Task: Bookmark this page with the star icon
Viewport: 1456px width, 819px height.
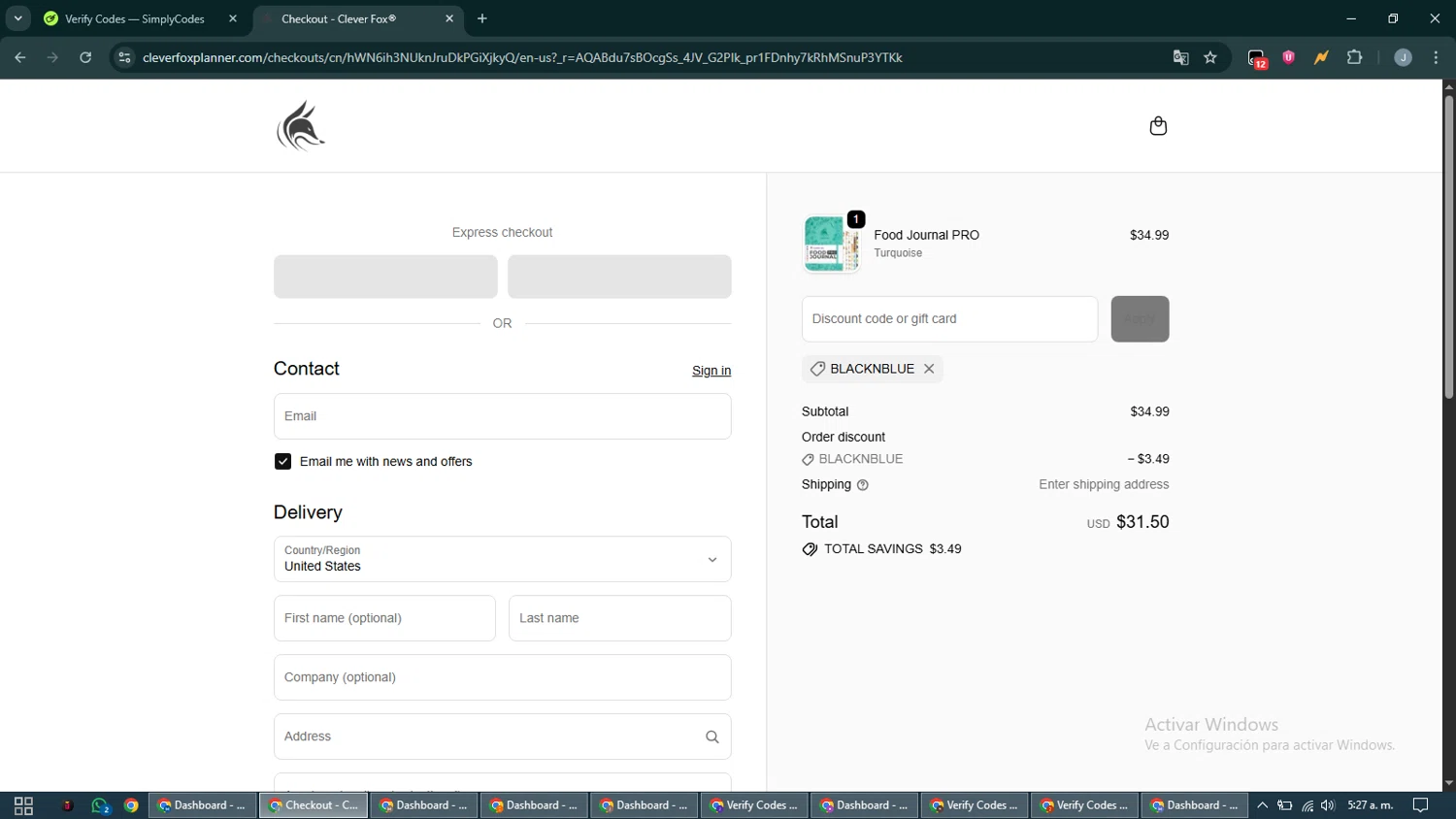Action: click(x=1210, y=58)
